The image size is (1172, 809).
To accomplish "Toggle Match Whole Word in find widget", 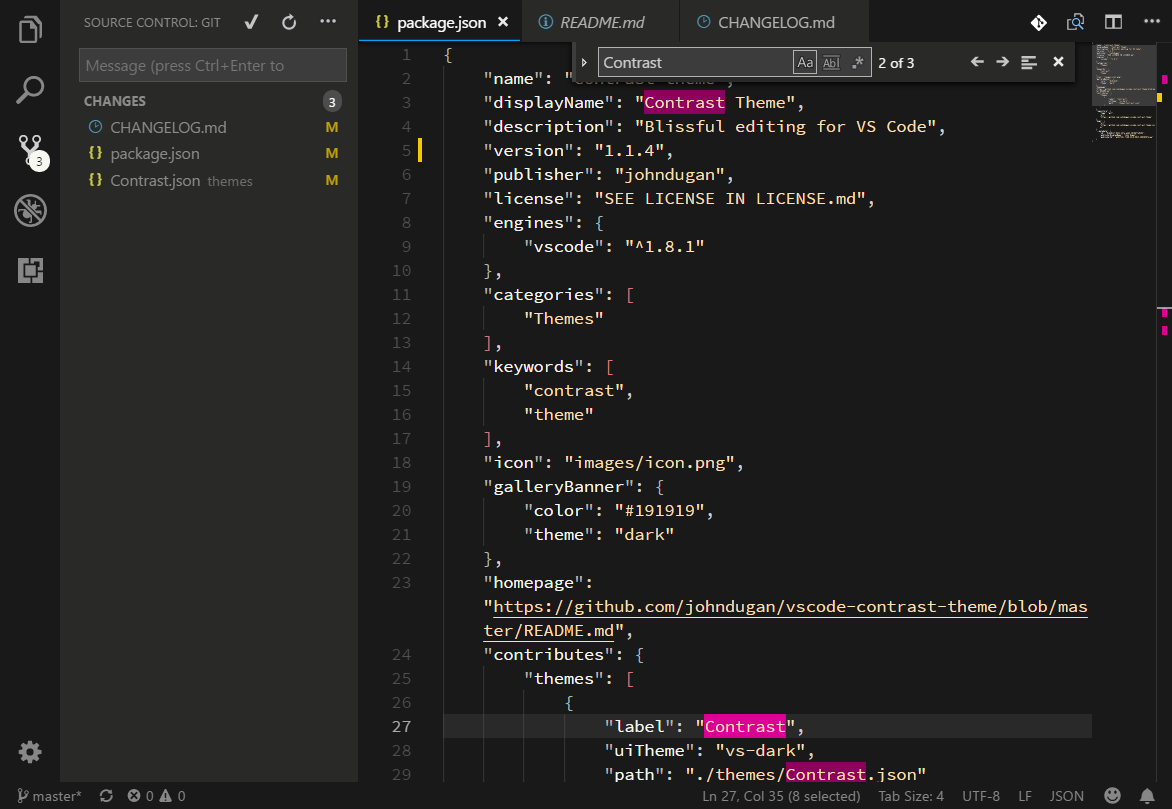I will click(831, 63).
